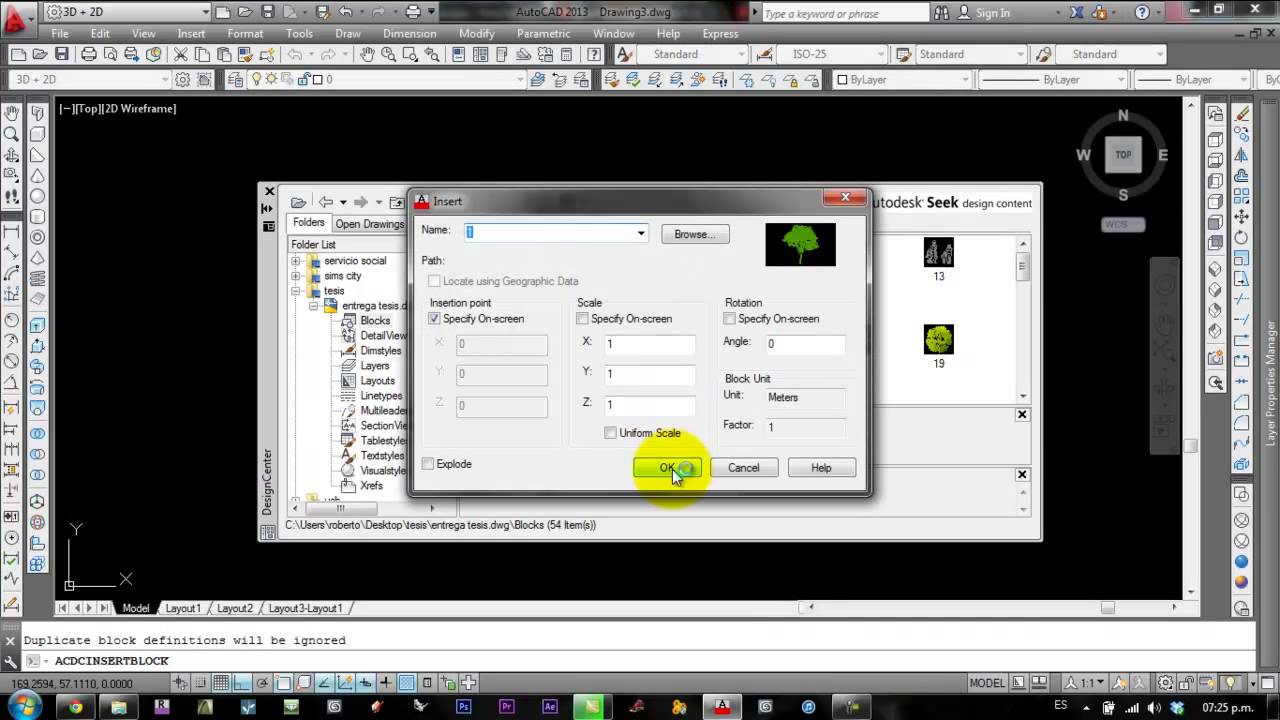
Task: Toggle Ortho Mode in the status bar
Action: (x=242, y=683)
